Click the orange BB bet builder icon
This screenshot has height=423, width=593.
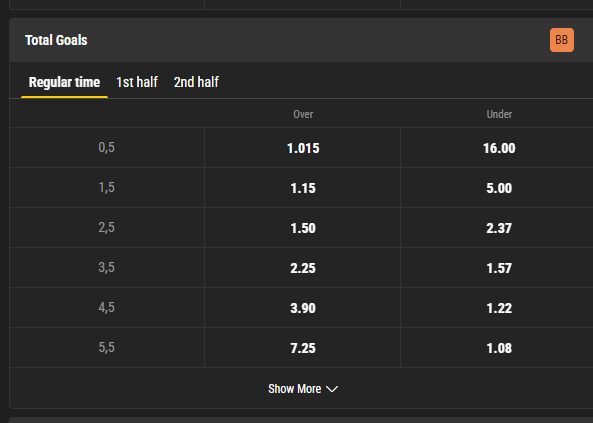[562, 40]
